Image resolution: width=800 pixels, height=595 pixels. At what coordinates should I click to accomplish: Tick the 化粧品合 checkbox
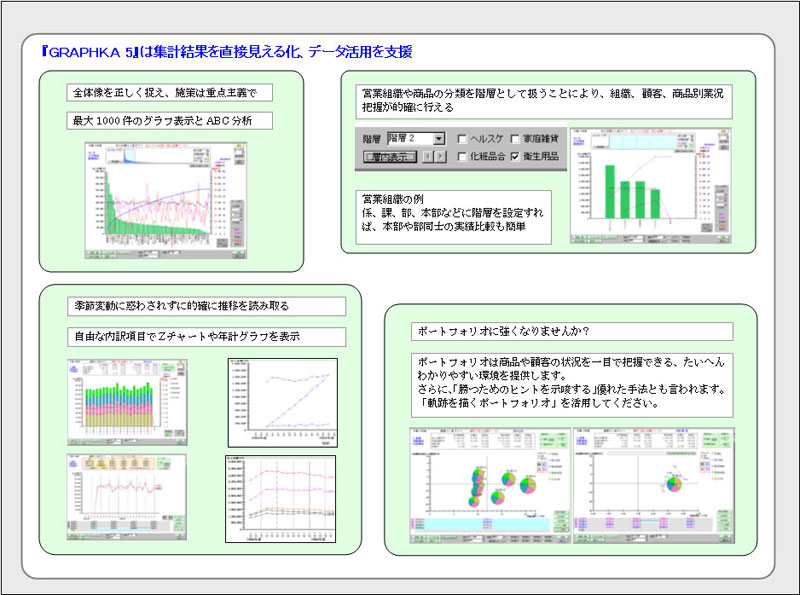point(462,157)
